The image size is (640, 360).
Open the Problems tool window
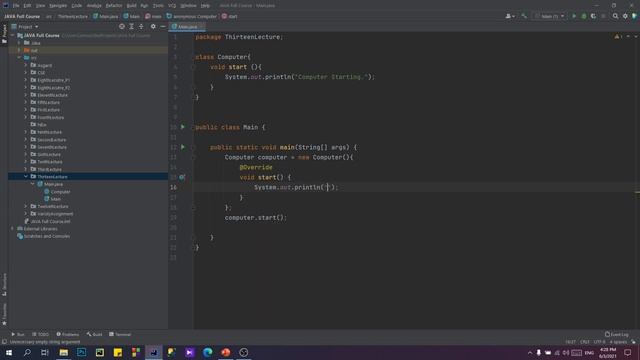pyautogui.click(x=67, y=334)
